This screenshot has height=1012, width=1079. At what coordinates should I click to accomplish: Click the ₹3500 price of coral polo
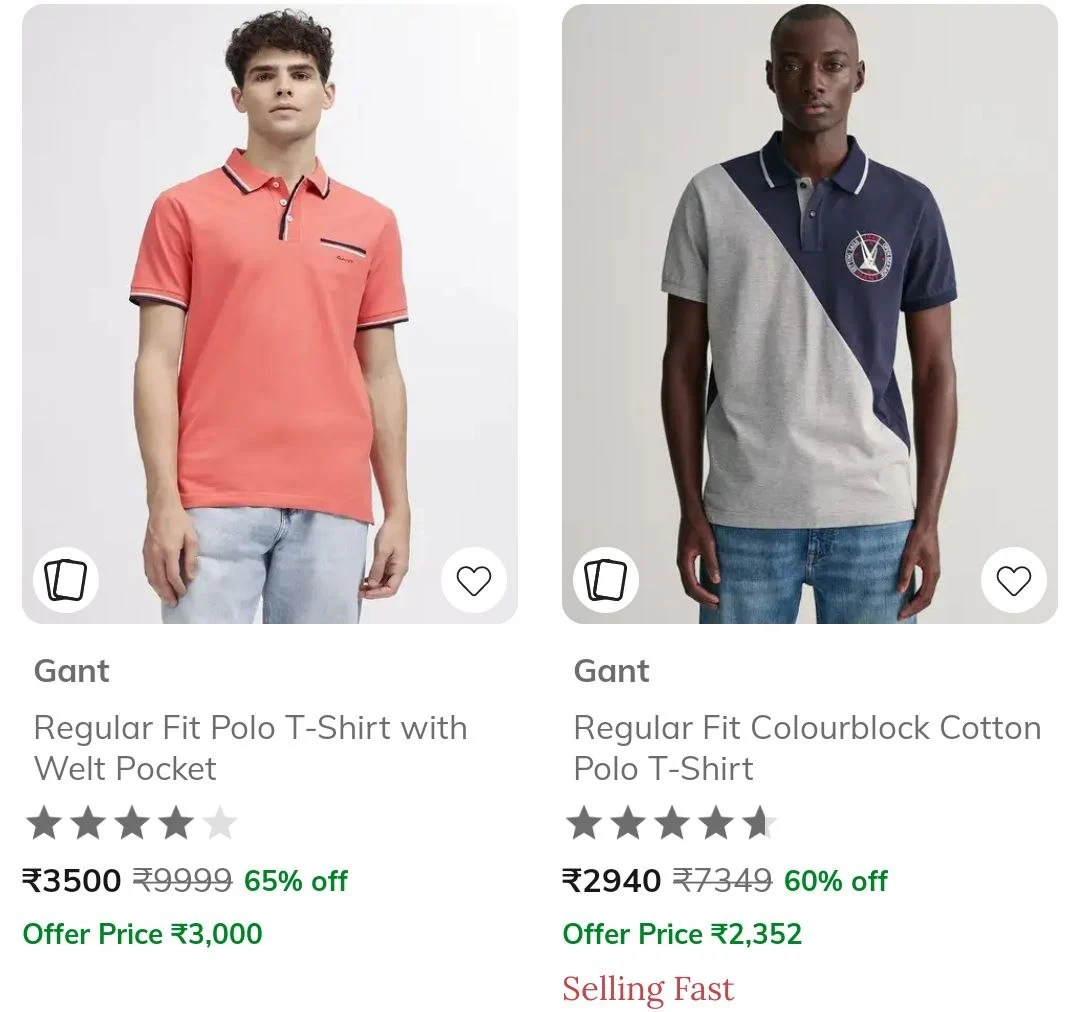pos(72,881)
